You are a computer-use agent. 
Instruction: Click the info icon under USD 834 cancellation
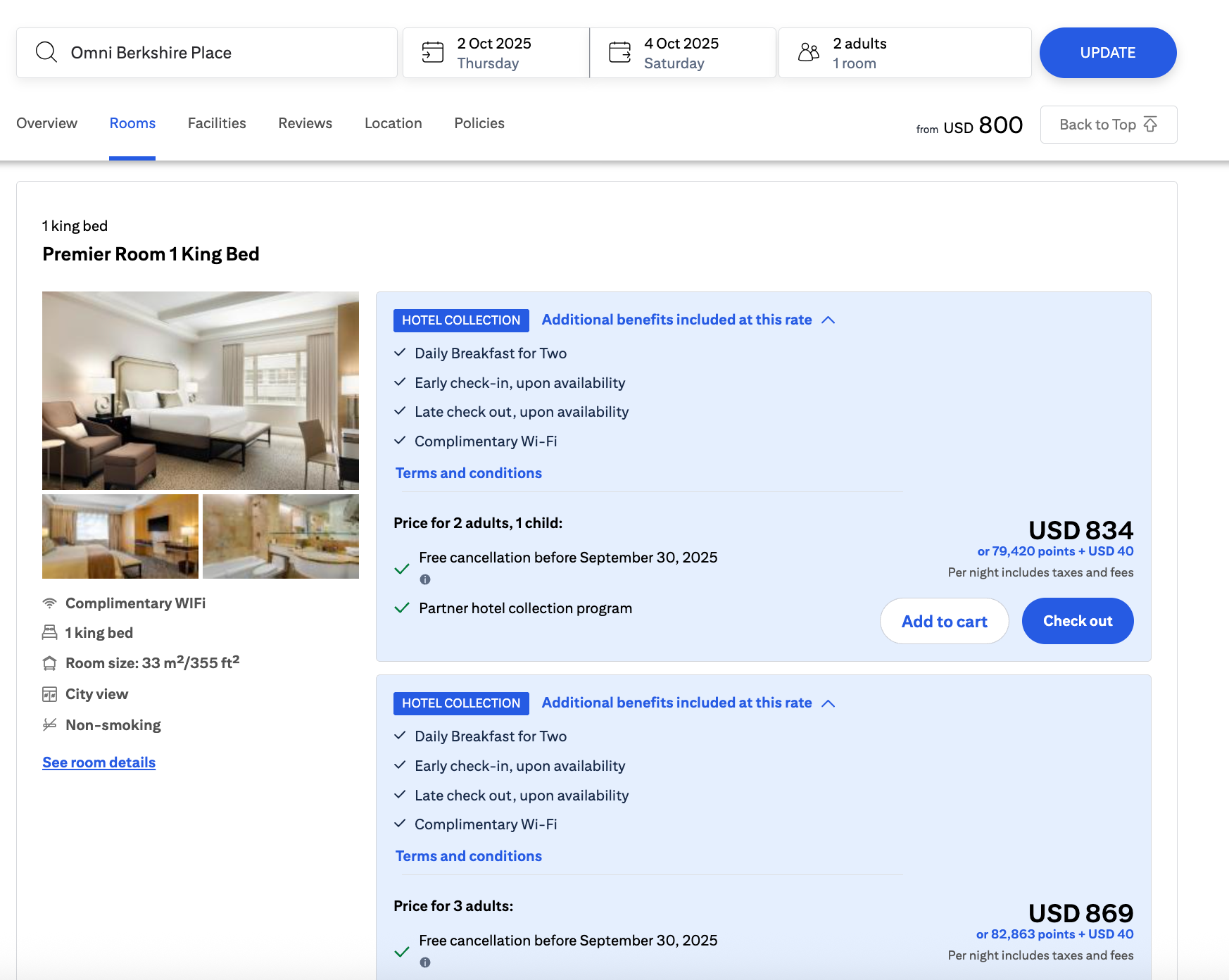425,579
